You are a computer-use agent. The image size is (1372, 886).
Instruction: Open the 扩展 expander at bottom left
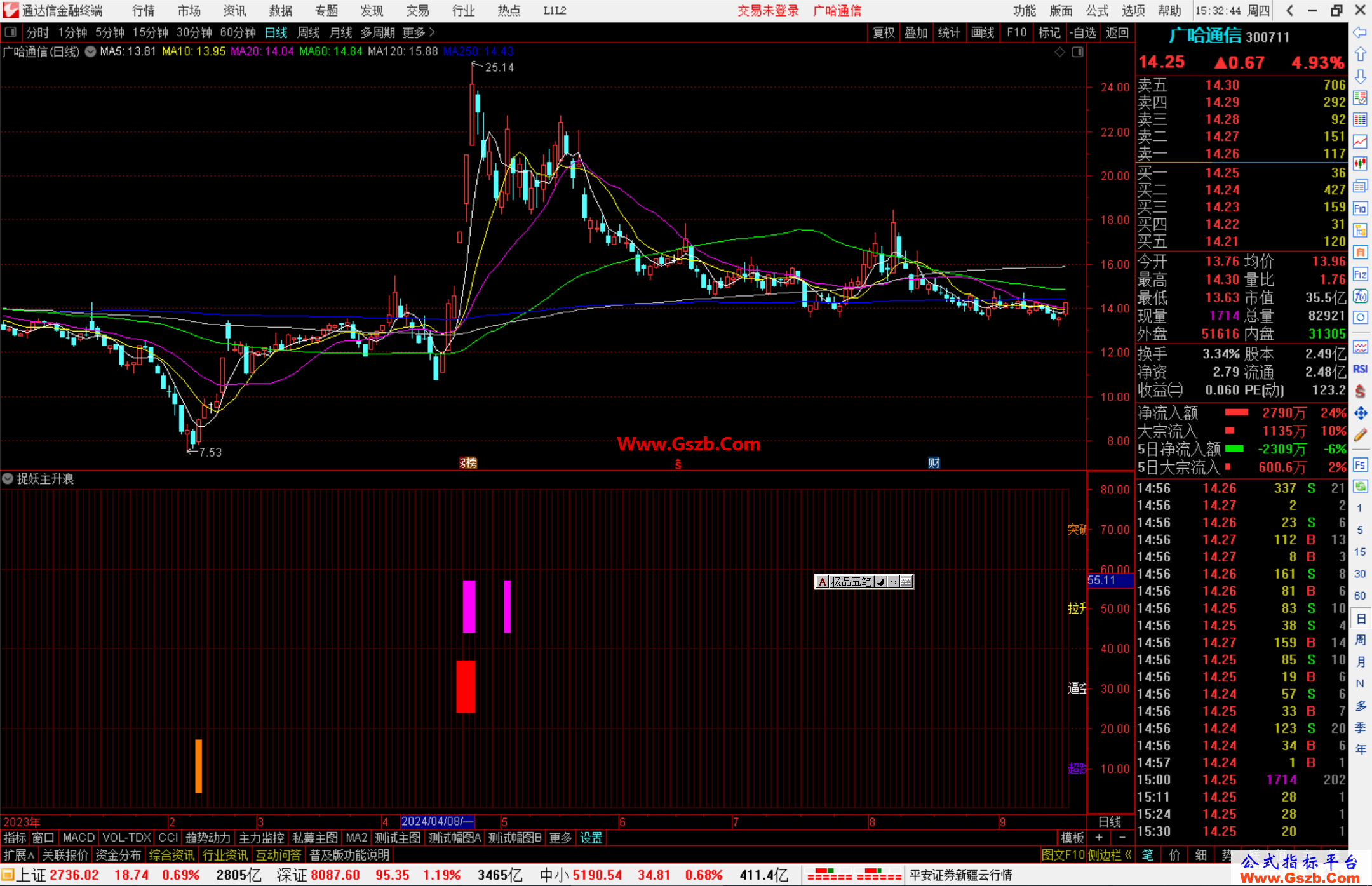click(x=19, y=855)
